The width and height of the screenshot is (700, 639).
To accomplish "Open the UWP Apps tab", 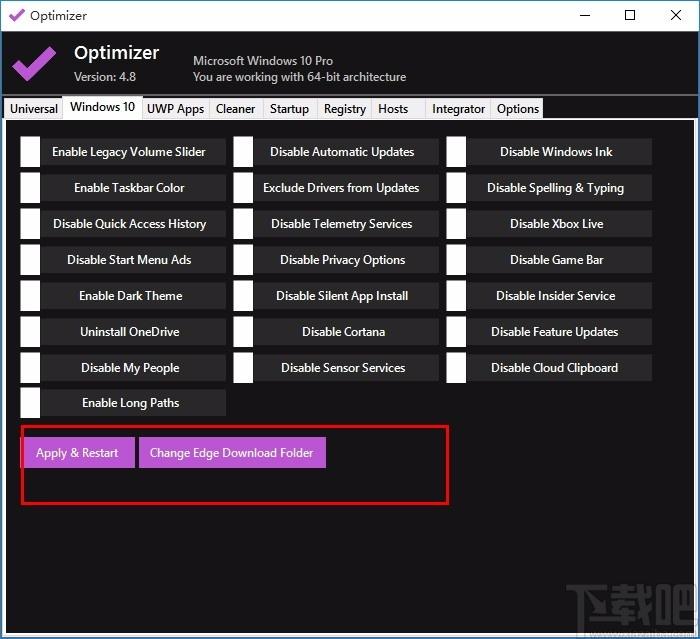I will pyautogui.click(x=175, y=109).
